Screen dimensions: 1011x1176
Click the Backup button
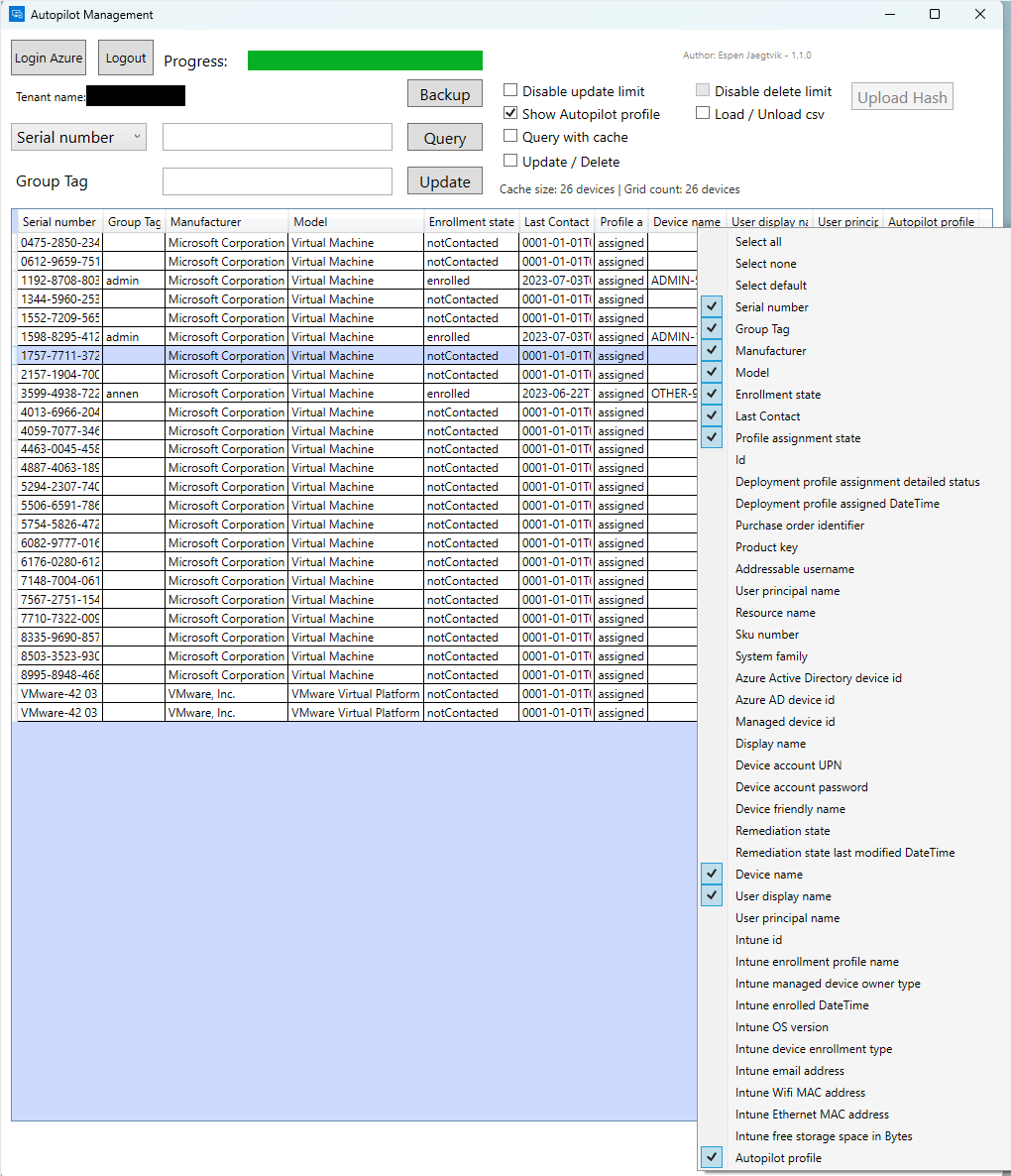pos(445,94)
